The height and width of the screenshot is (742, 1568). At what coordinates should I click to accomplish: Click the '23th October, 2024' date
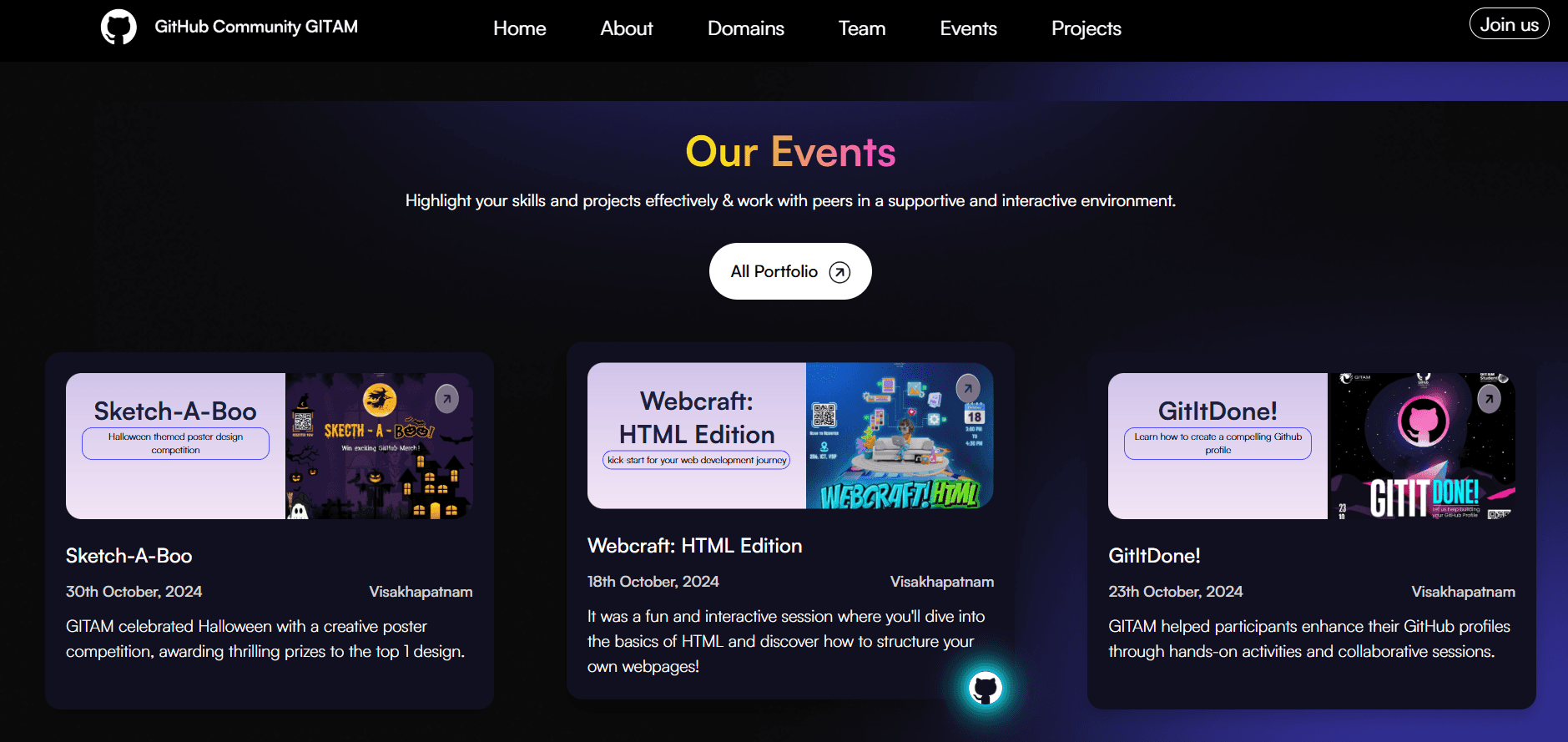point(1176,592)
